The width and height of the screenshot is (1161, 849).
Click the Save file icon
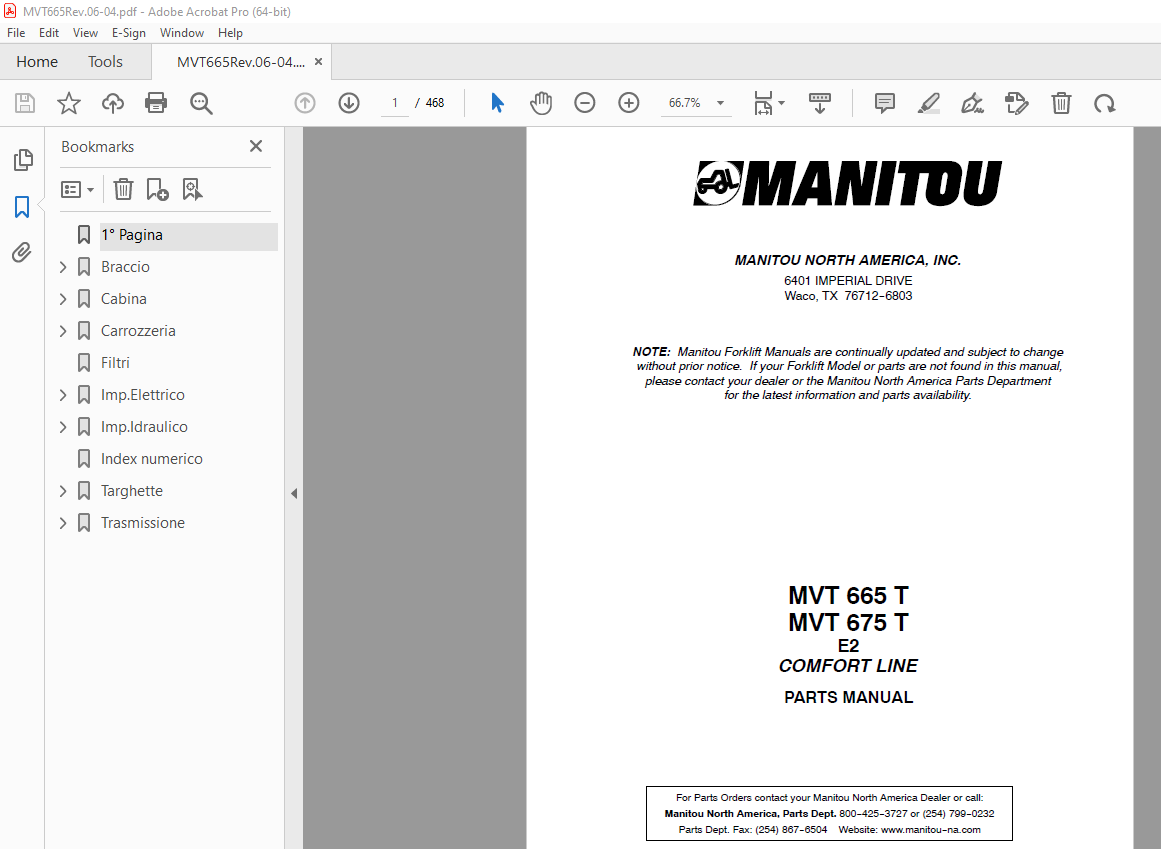point(25,103)
